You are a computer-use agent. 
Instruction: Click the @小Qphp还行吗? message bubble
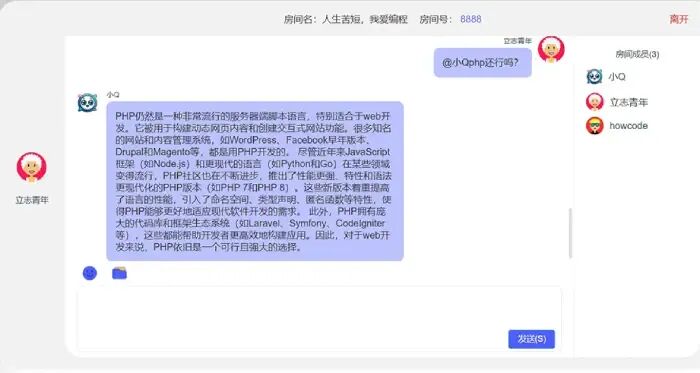[483, 62]
